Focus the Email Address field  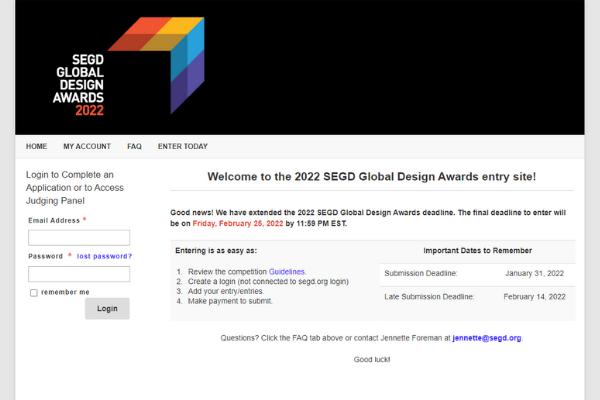[x=79, y=238]
